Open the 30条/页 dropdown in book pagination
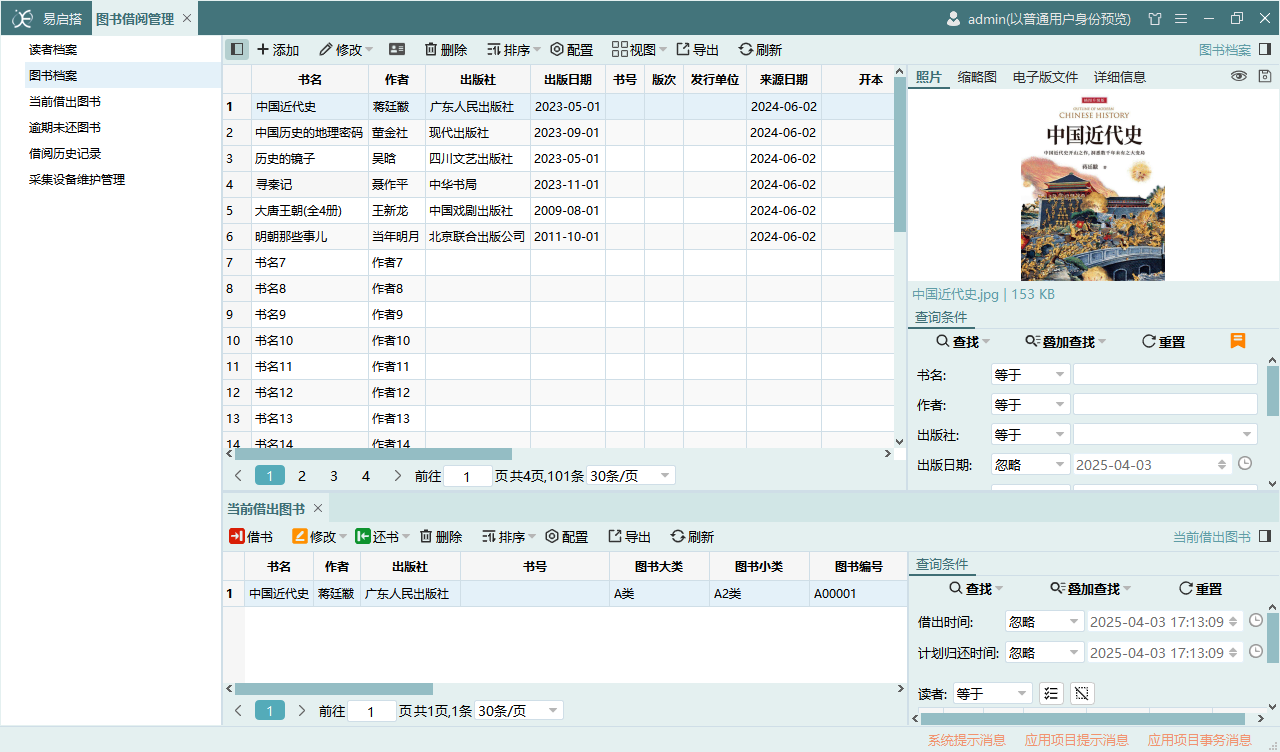The height and width of the screenshot is (752, 1280). pos(631,476)
